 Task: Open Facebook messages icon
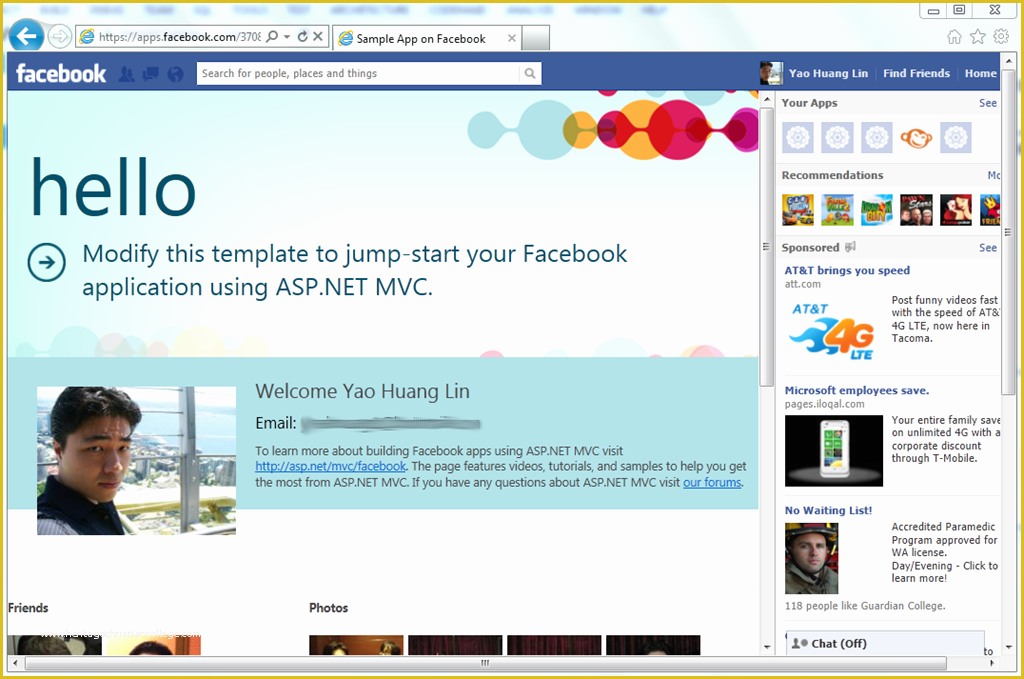tap(151, 74)
